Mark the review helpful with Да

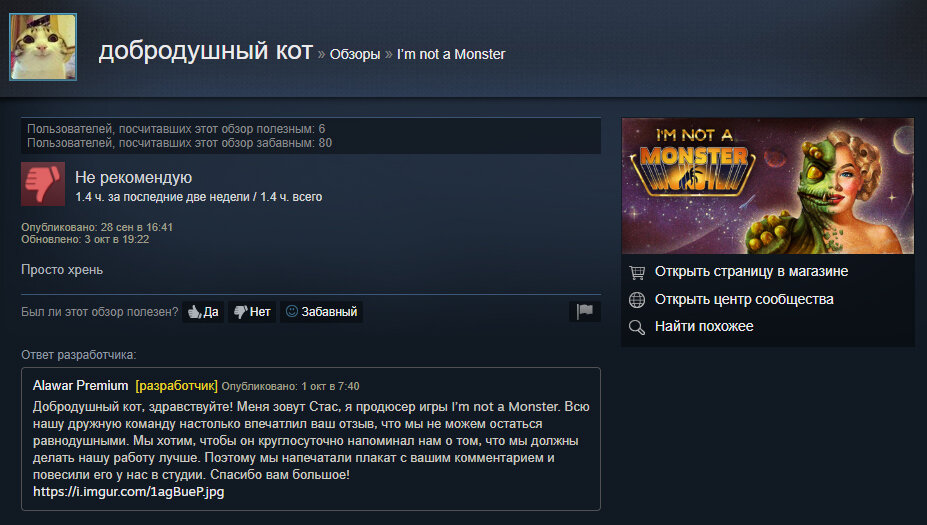(203, 312)
